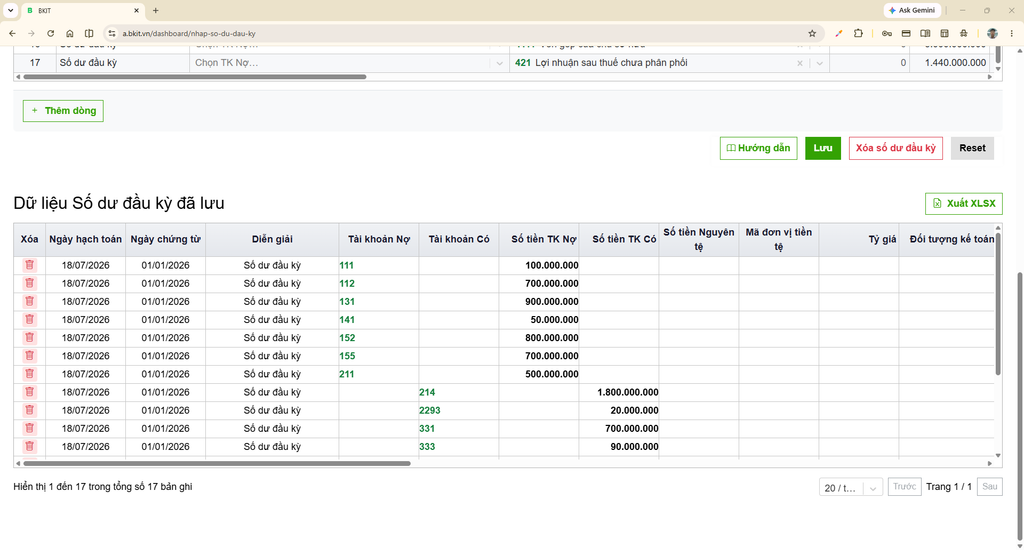Click the saved table's horizontal scrollbar

[217, 463]
